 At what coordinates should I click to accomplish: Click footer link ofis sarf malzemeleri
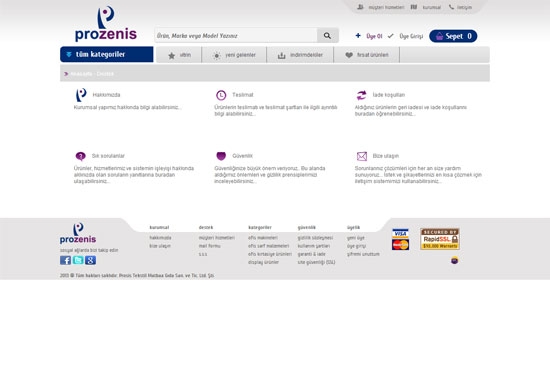[x=269, y=246]
